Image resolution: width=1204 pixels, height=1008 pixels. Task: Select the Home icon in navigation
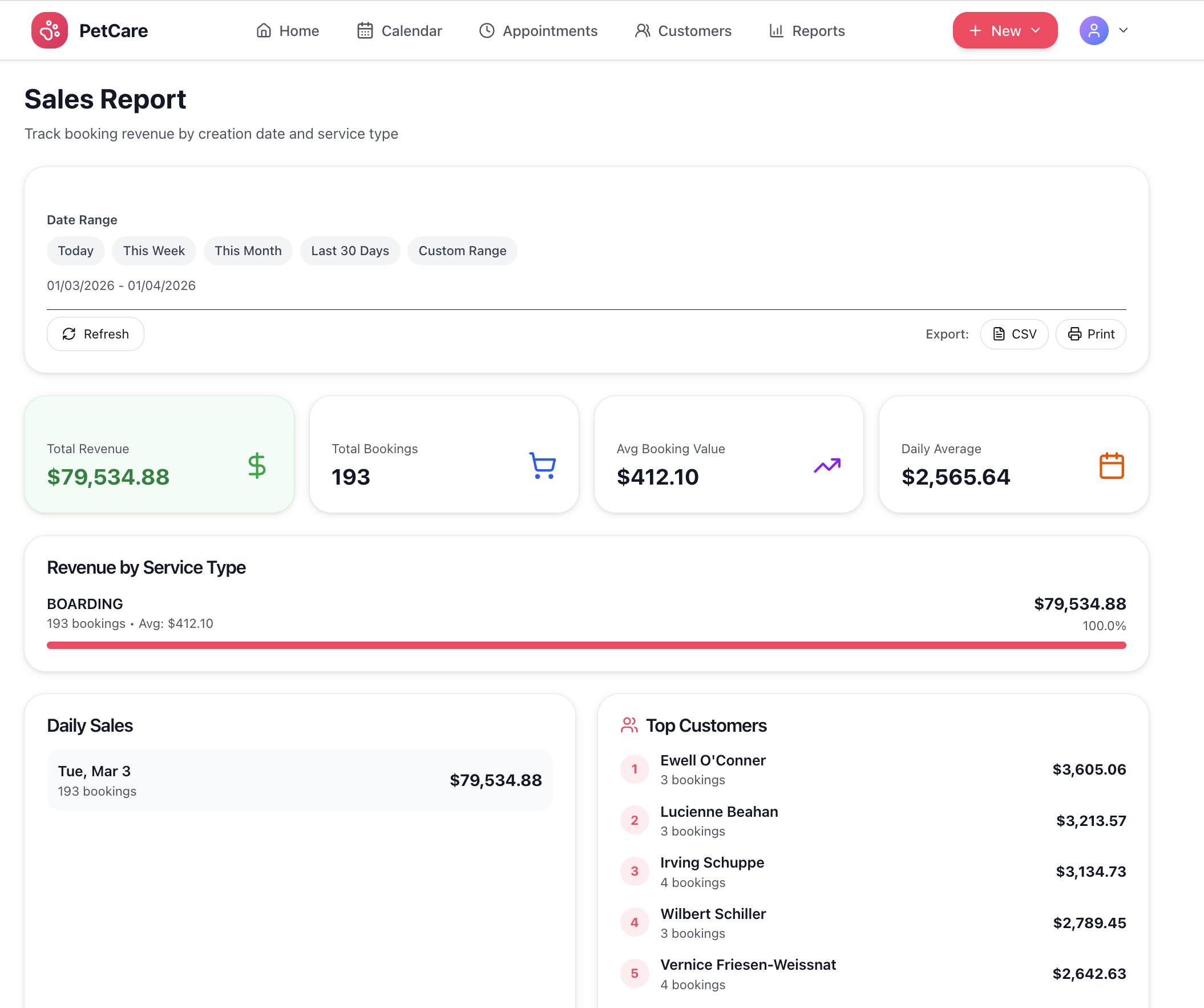264,30
